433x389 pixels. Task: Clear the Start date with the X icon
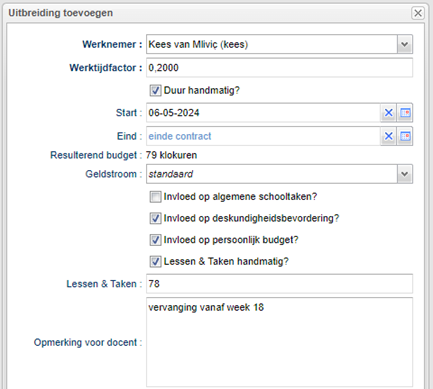pyautogui.click(x=388, y=113)
